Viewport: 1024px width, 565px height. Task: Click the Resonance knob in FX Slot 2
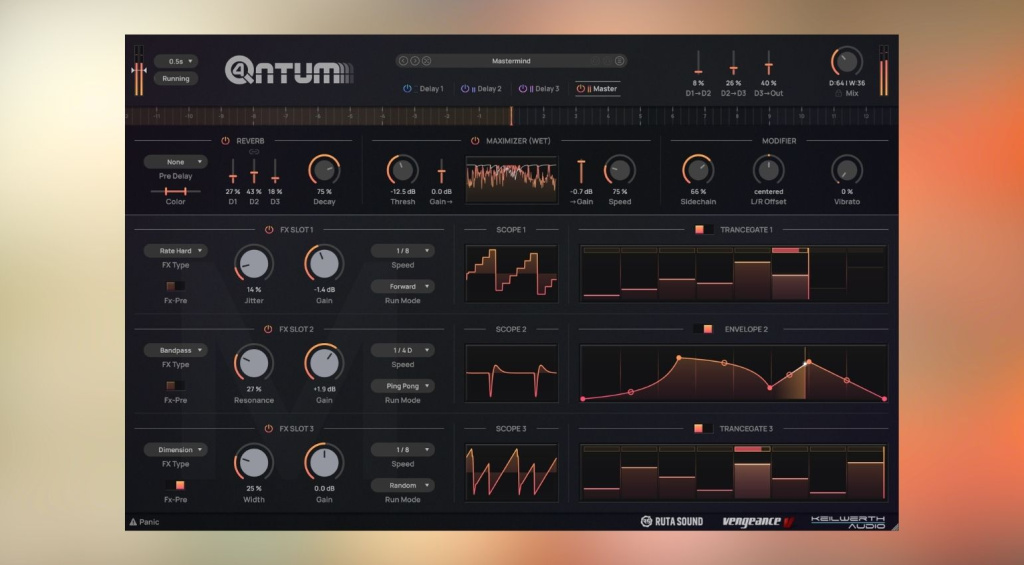click(254, 363)
